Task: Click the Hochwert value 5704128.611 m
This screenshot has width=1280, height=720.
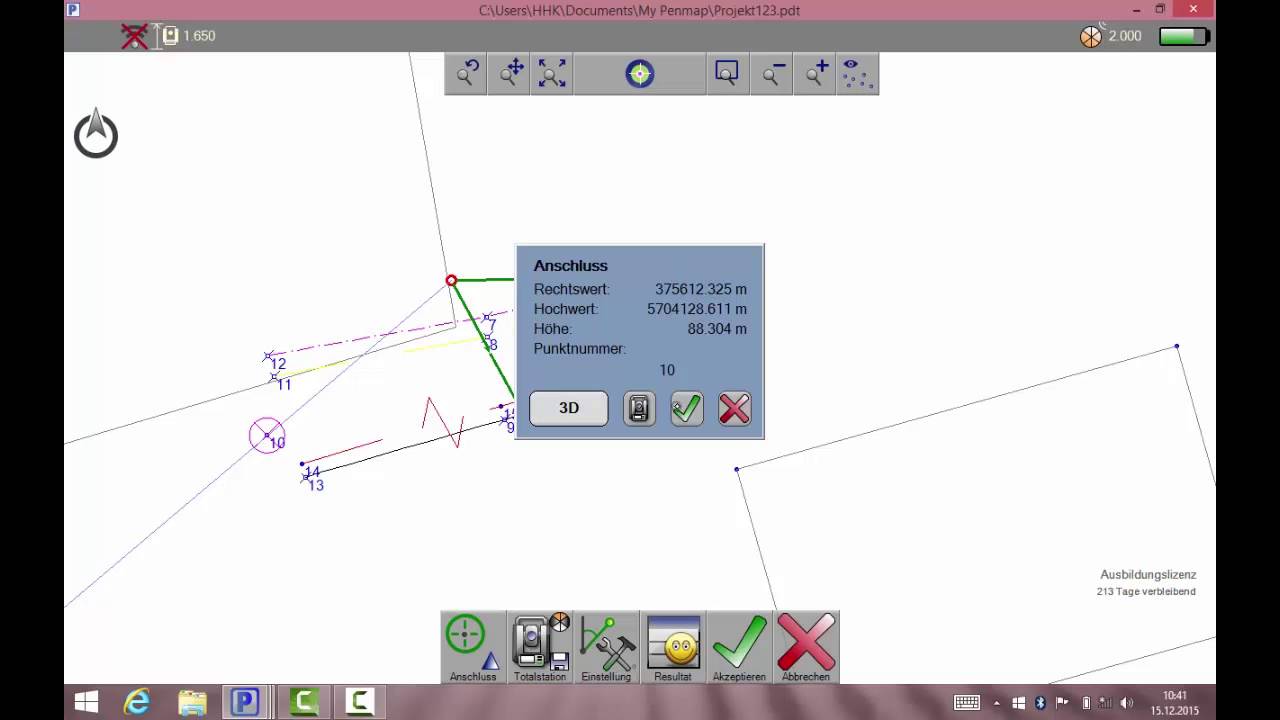Action: pyautogui.click(x=697, y=309)
